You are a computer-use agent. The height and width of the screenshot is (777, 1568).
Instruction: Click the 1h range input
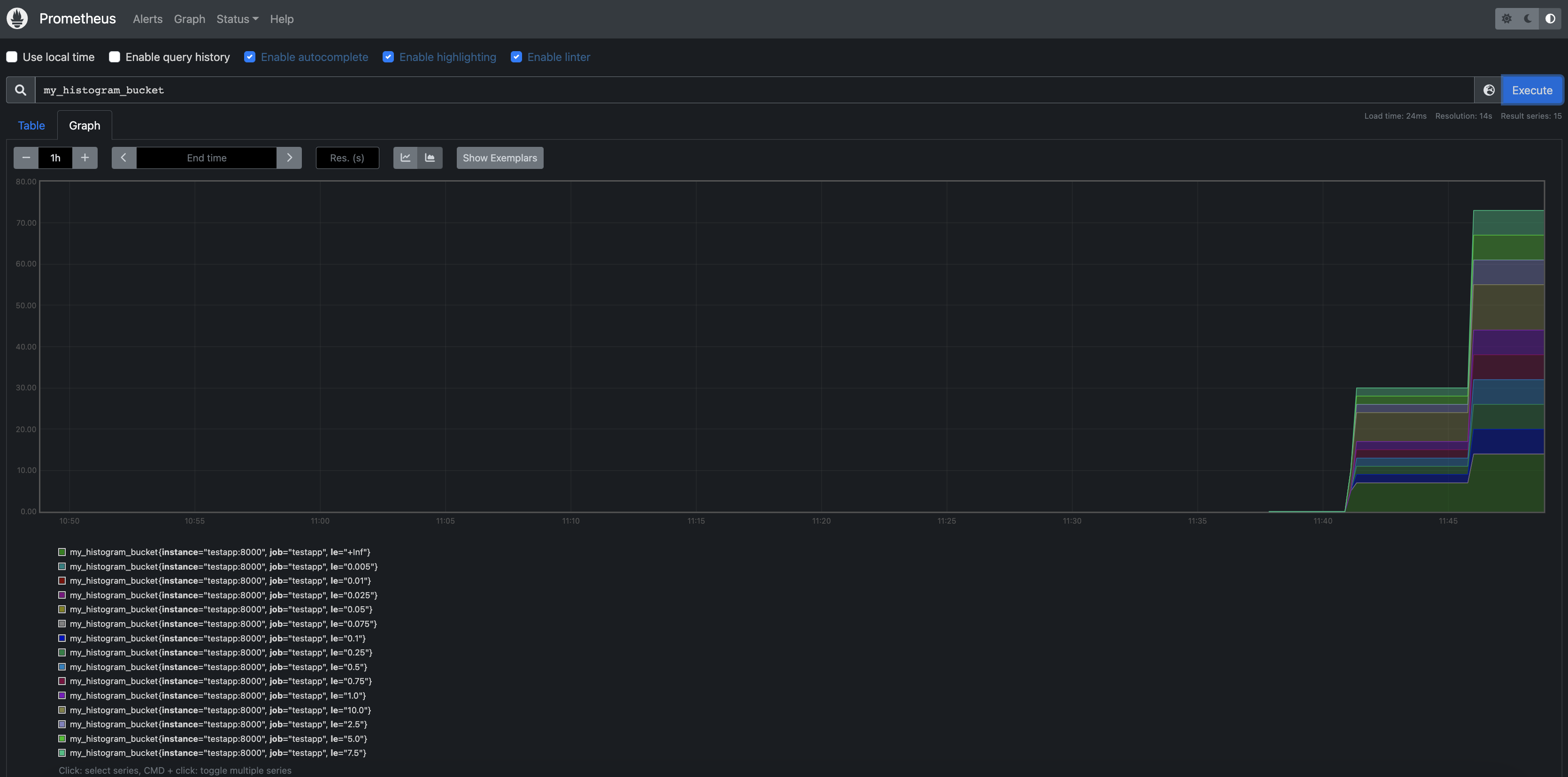(x=55, y=158)
